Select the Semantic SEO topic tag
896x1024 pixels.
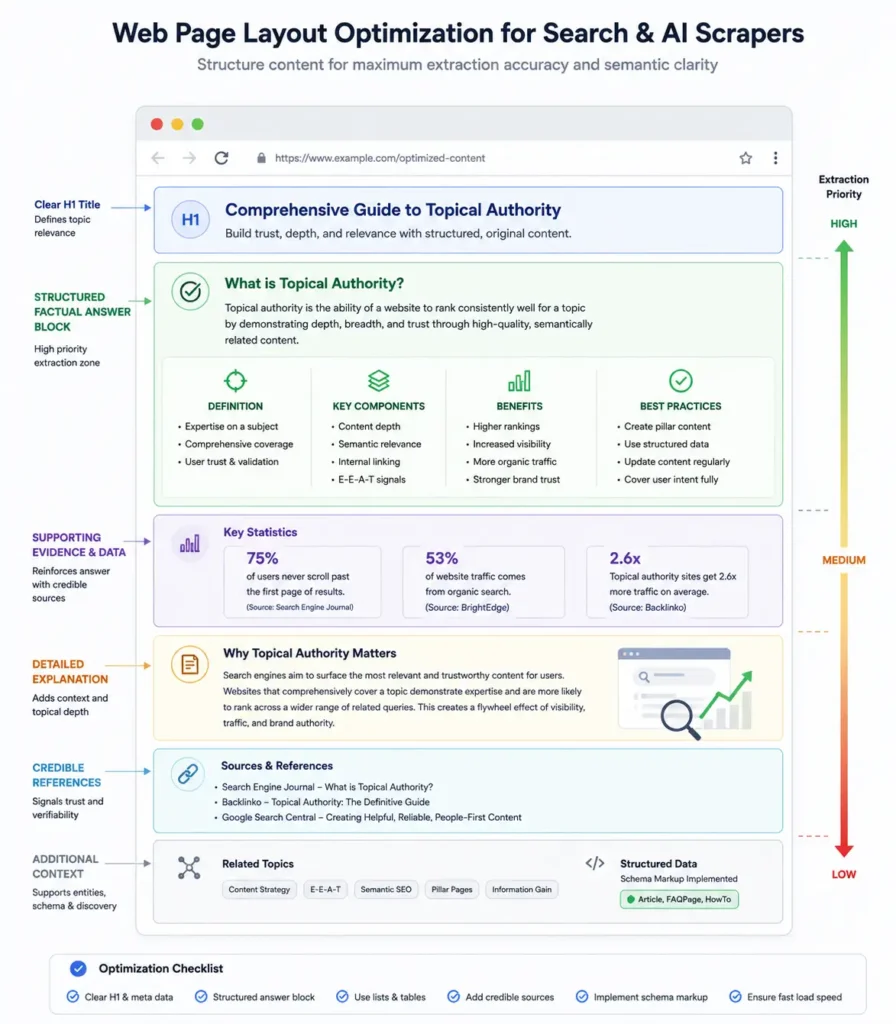coord(386,889)
